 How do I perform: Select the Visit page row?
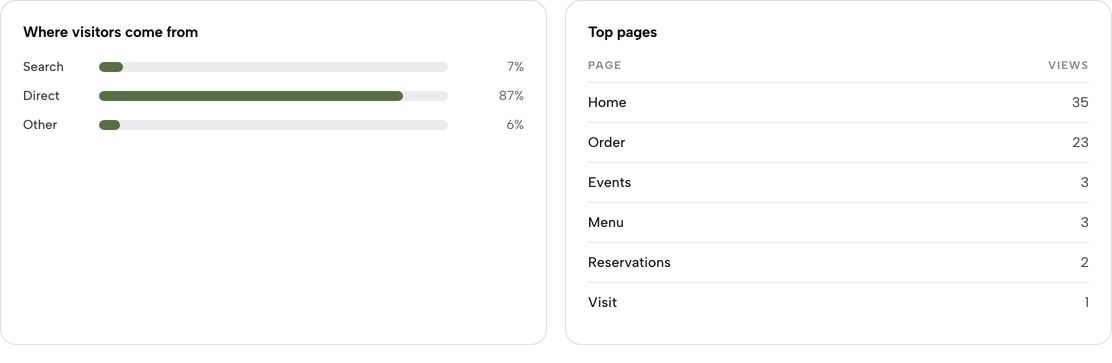pos(838,302)
